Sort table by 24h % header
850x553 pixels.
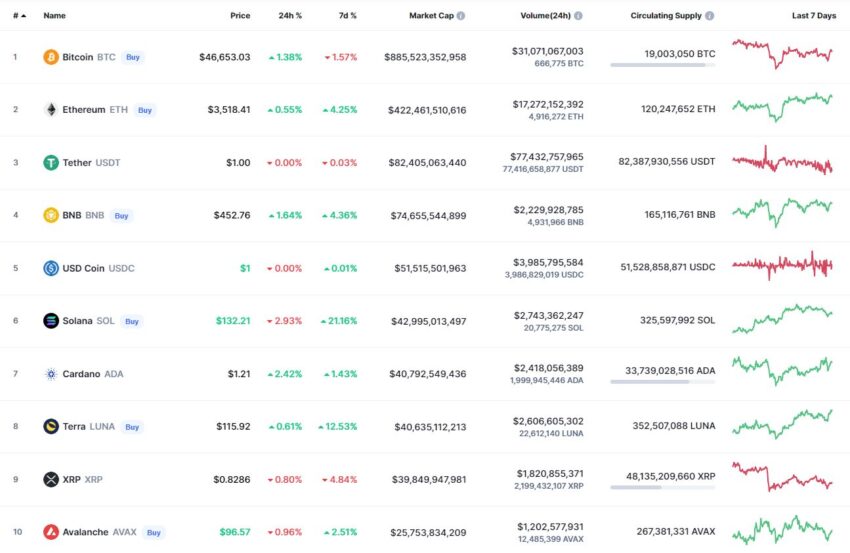[290, 16]
